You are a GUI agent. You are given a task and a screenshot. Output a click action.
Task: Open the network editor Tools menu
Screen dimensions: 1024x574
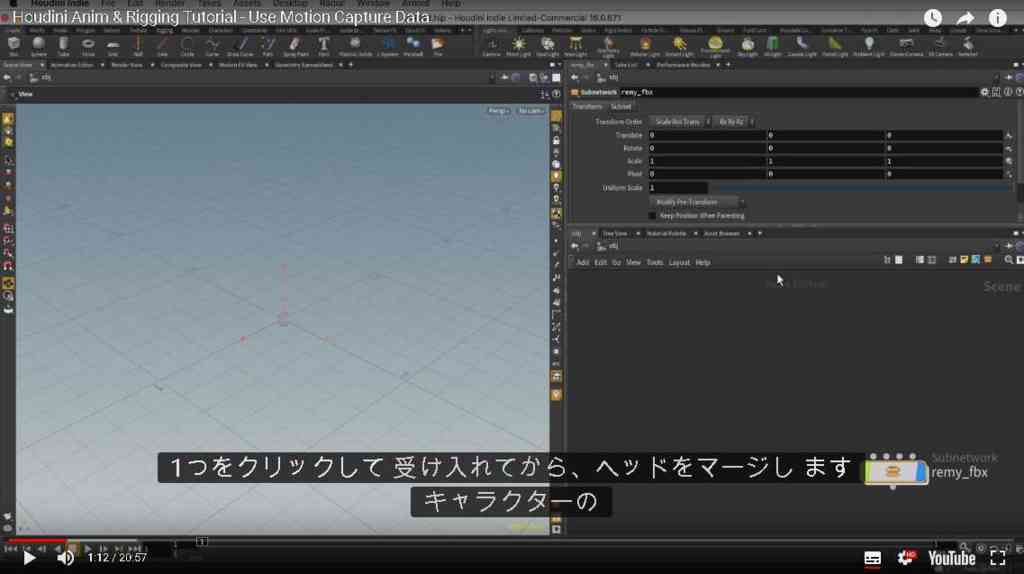(x=654, y=263)
